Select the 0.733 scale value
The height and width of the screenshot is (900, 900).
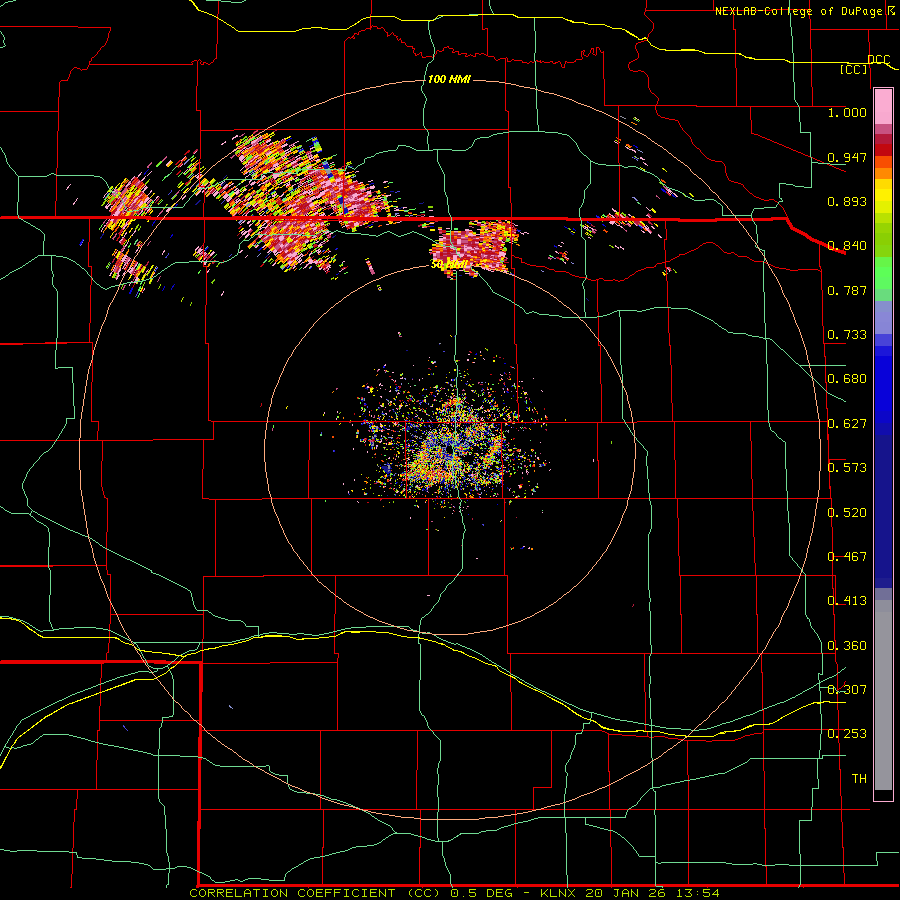(847, 335)
